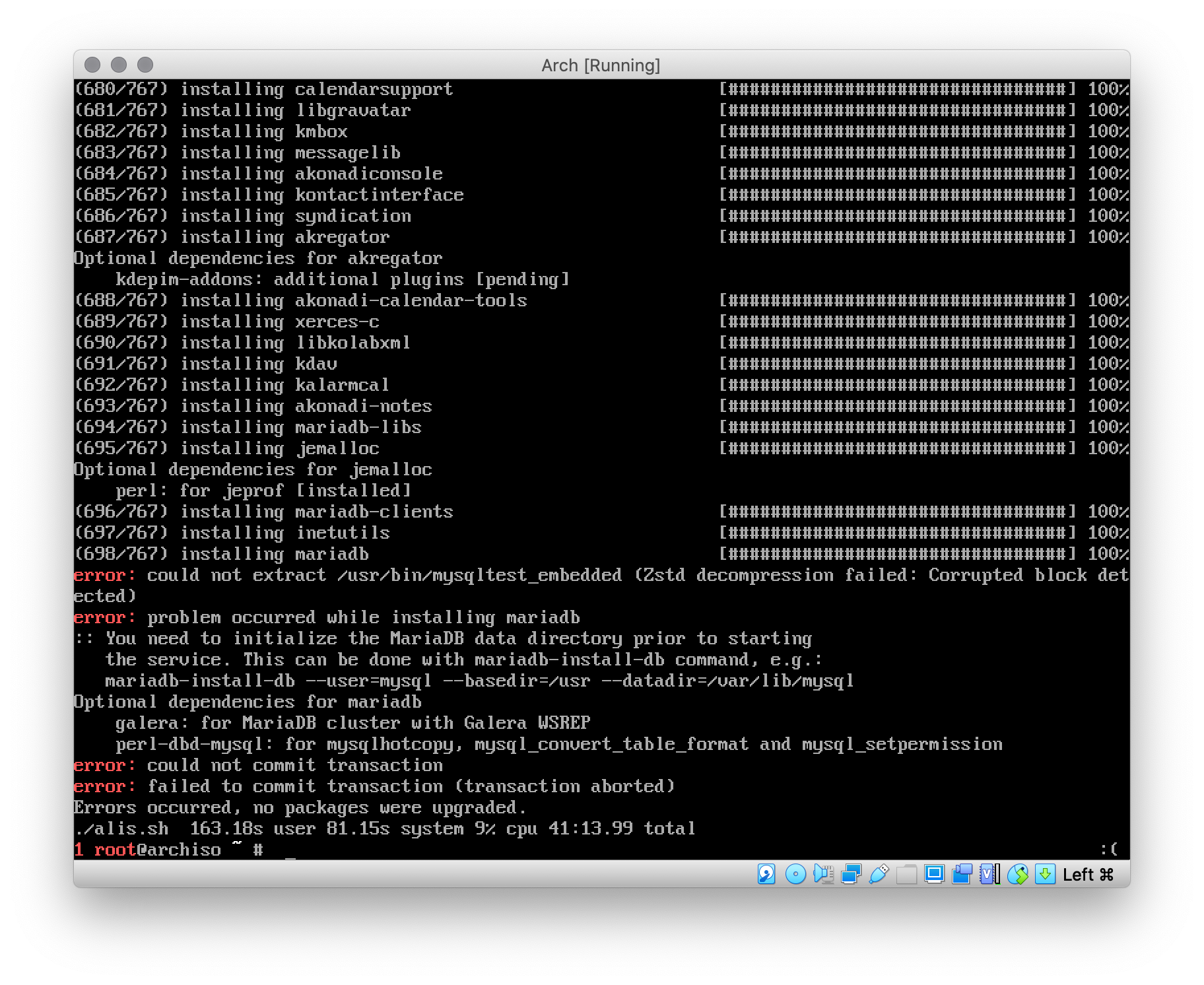Click the audio status indicator
The height and width of the screenshot is (985, 1204).
click(x=823, y=873)
